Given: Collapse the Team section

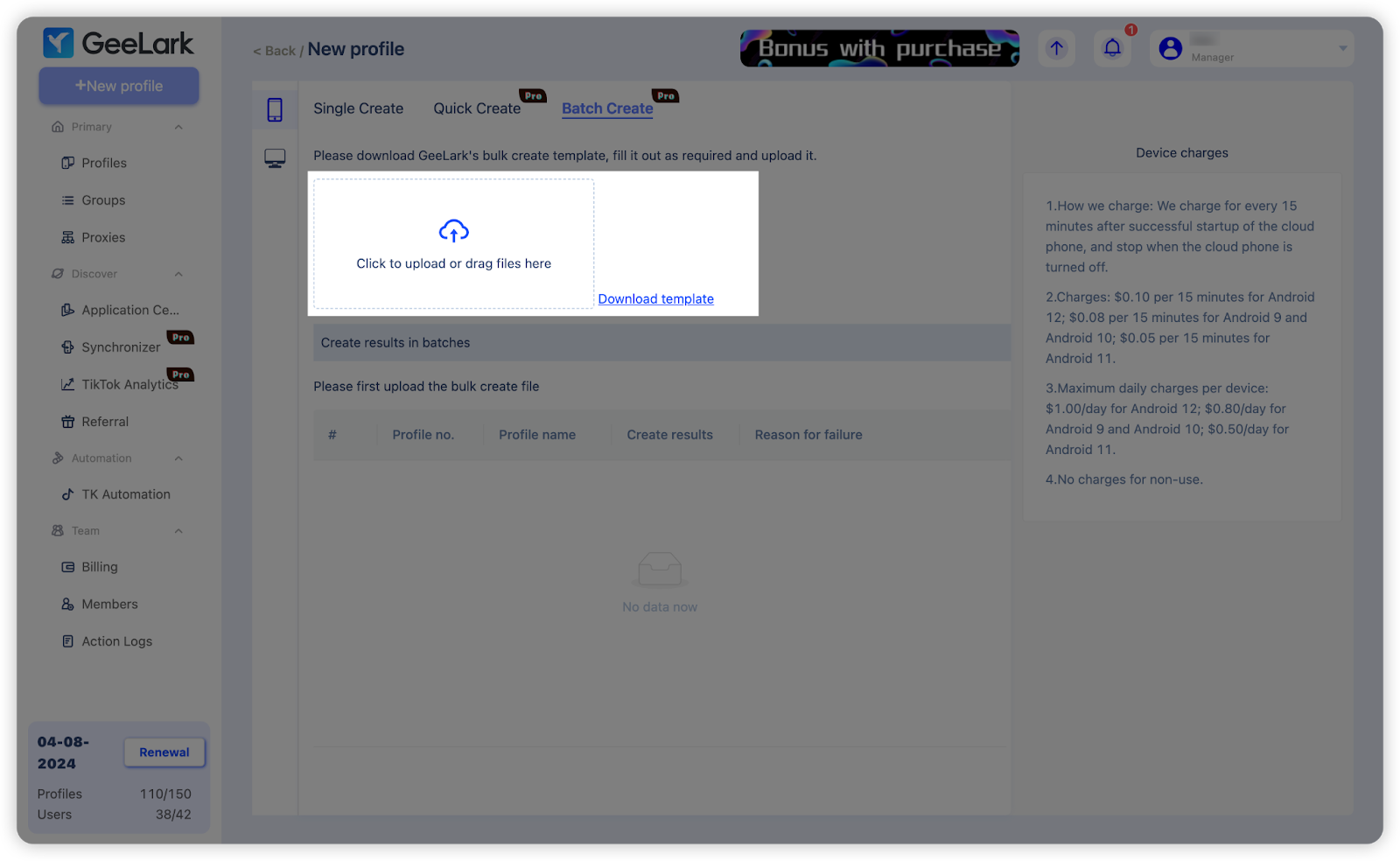Looking at the screenshot, I should (x=178, y=531).
